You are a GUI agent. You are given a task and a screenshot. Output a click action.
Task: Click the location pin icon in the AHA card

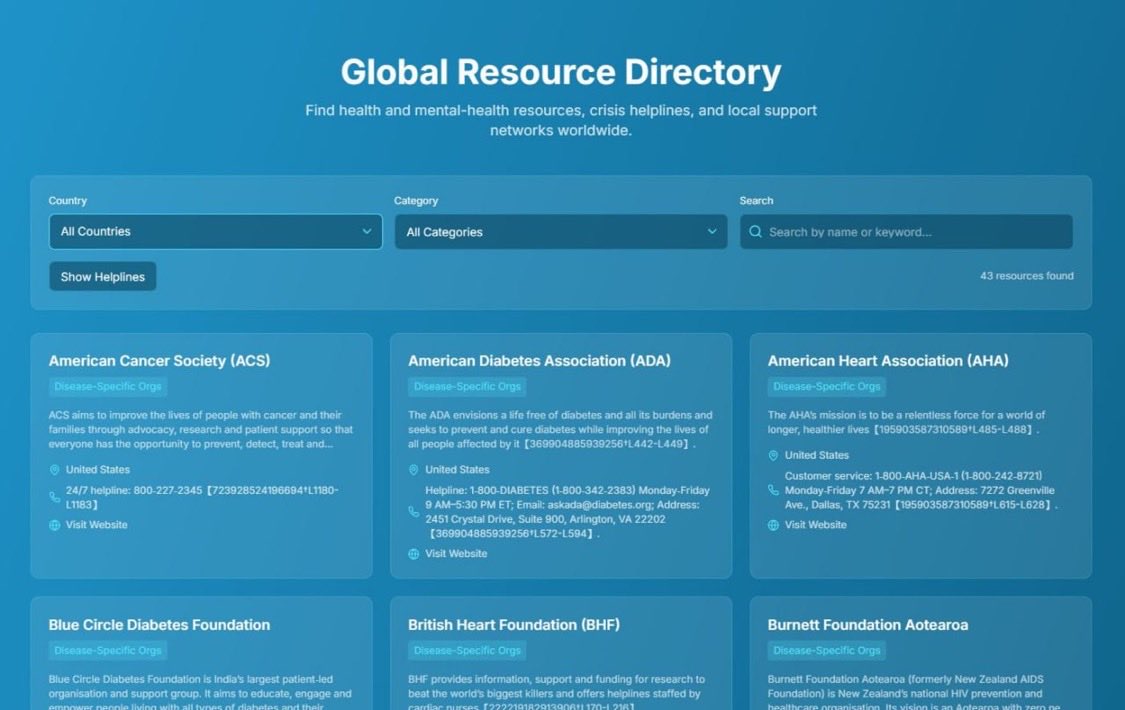(773, 455)
